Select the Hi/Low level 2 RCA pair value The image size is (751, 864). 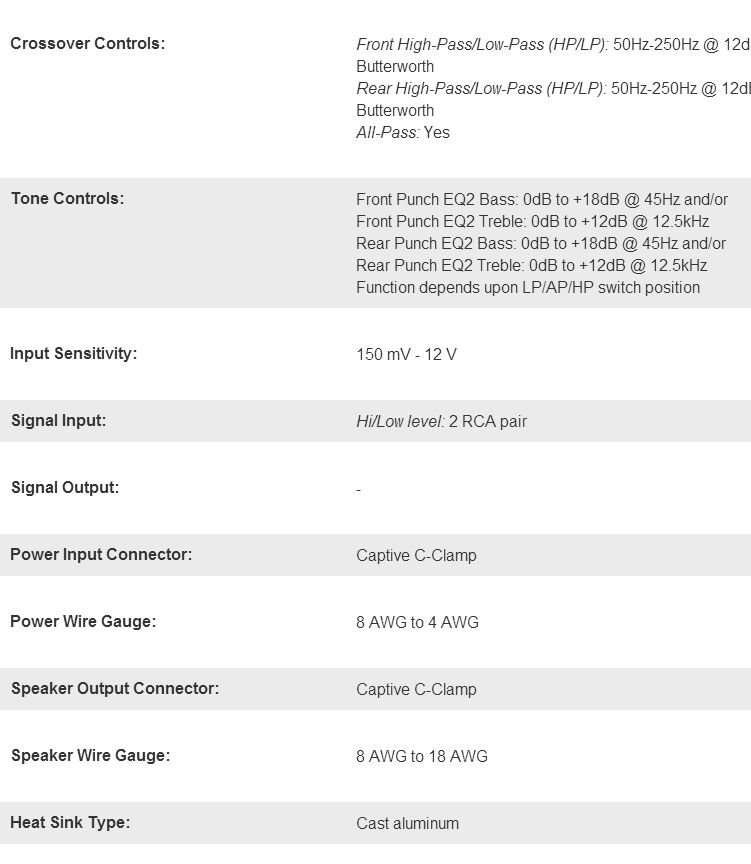point(441,422)
